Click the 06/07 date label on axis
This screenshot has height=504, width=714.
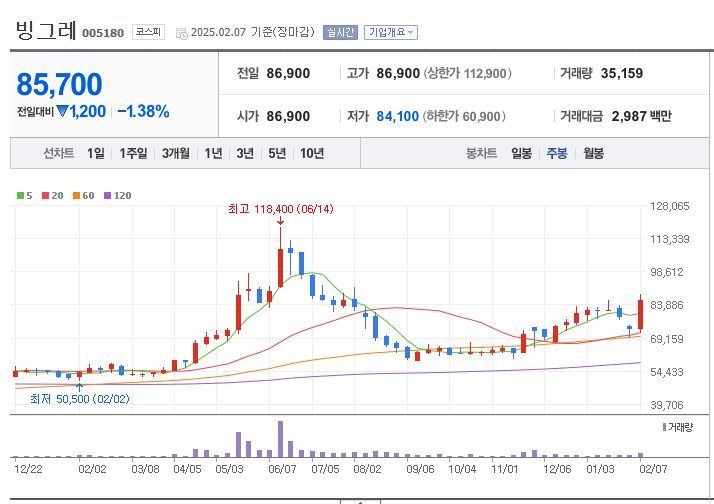pos(282,469)
